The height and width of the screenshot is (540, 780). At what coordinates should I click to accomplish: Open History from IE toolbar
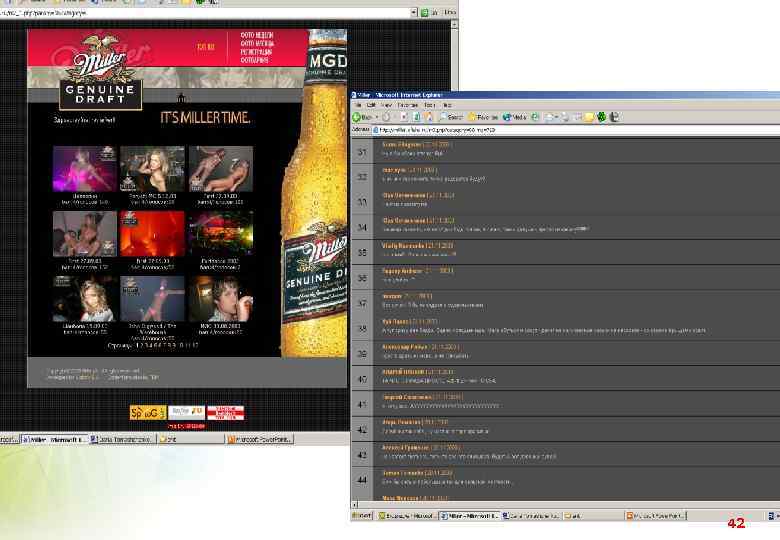(535, 117)
